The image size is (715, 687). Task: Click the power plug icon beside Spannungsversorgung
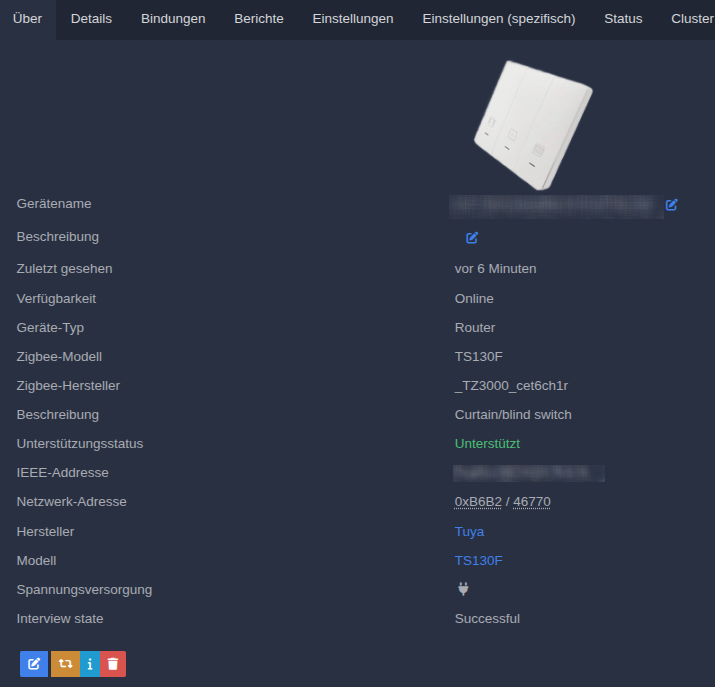(x=463, y=589)
